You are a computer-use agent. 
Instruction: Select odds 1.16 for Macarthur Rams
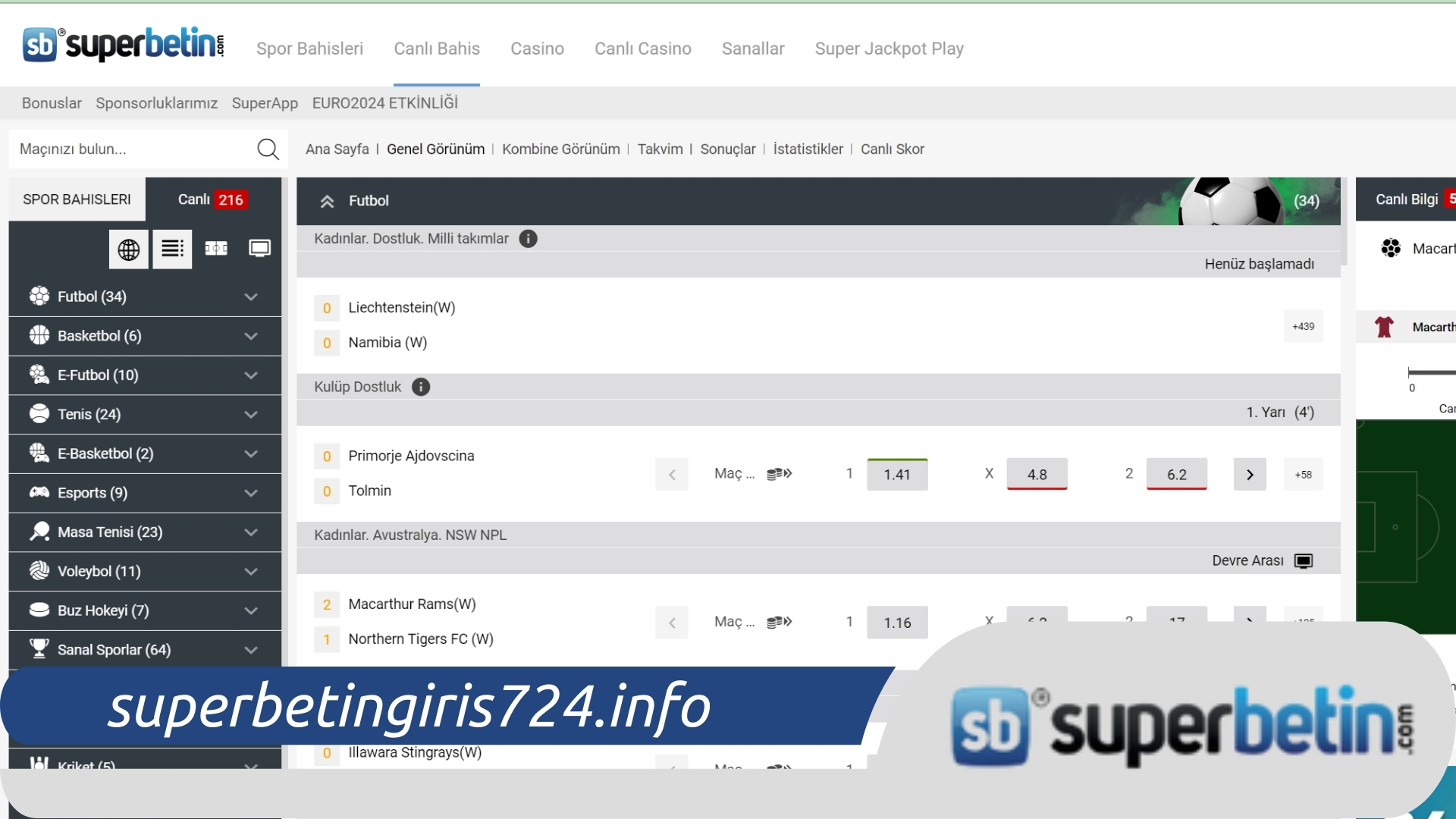point(897,623)
